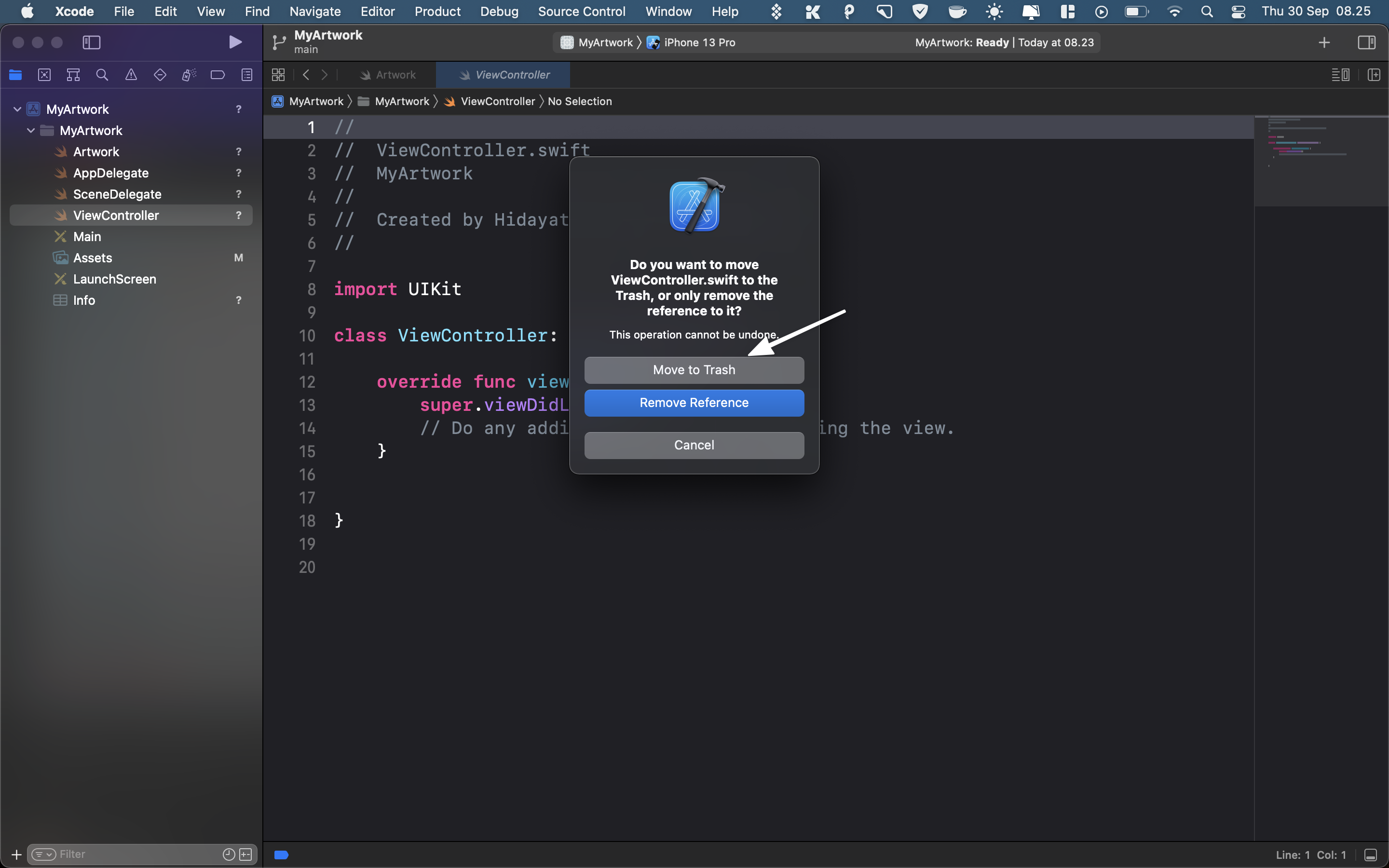This screenshot has height=868, width=1389.
Task: Add an editor on the right
Action: click(1374, 75)
